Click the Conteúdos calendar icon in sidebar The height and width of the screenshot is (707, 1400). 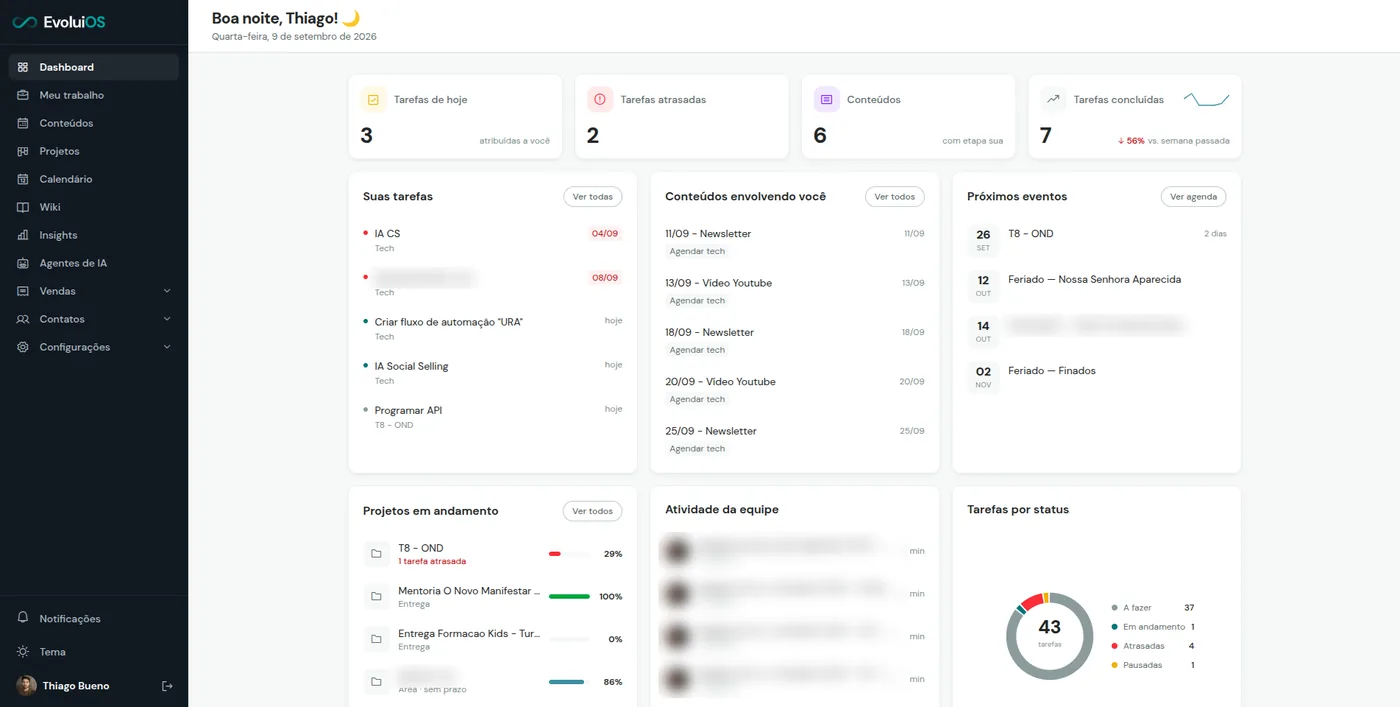point(23,123)
